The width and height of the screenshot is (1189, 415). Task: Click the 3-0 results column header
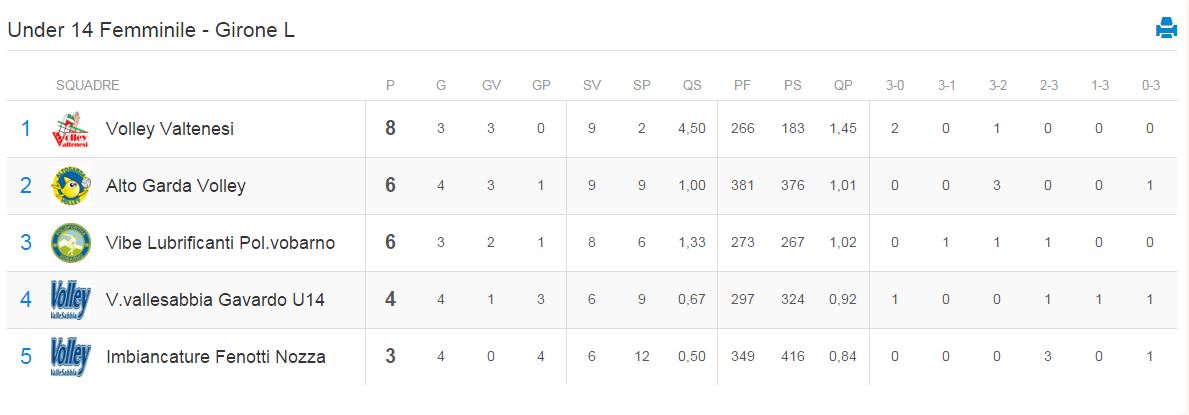click(x=896, y=85)
